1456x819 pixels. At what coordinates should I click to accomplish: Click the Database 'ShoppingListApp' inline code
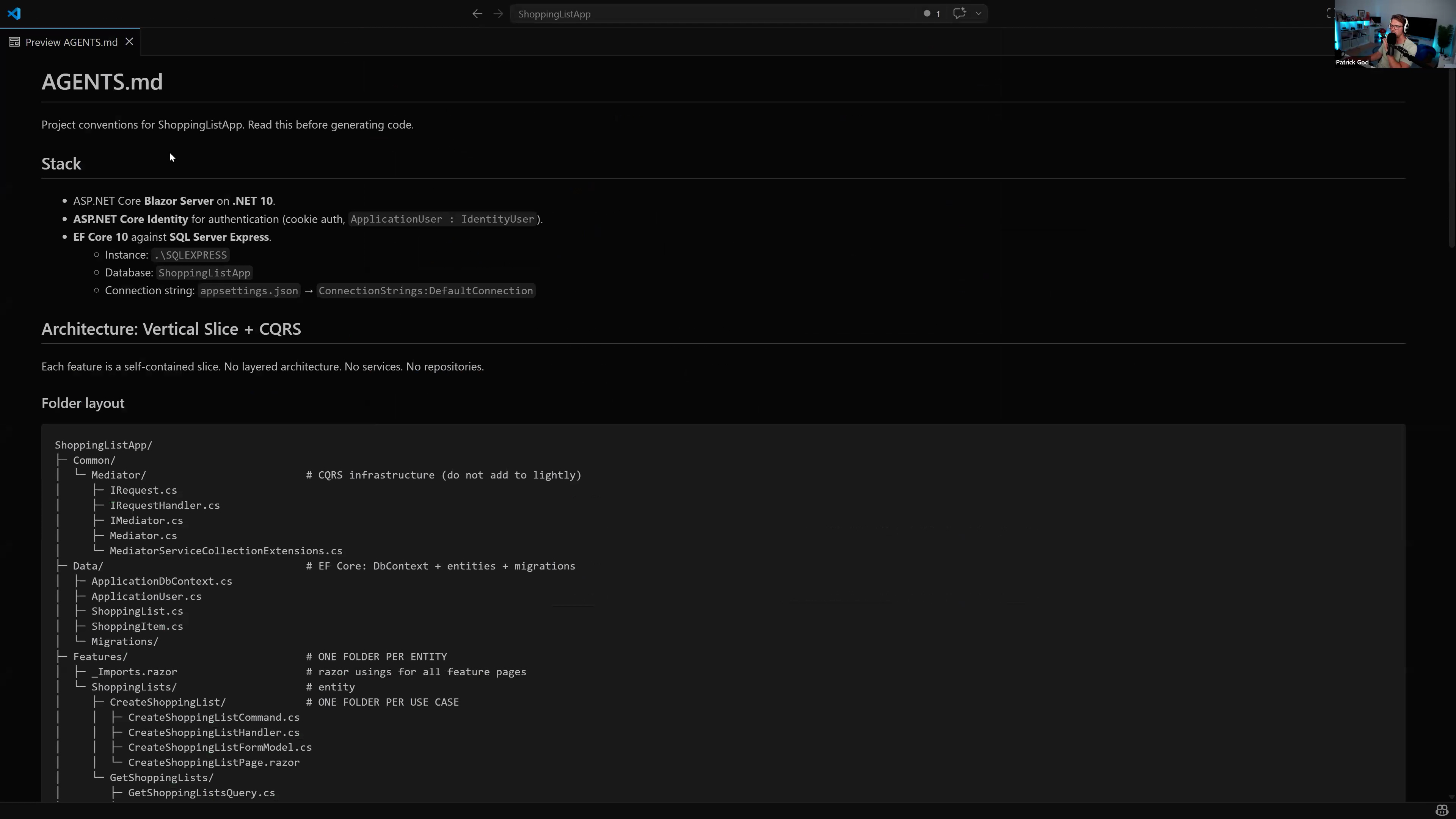pyautogui.click(x=204, y=273)
